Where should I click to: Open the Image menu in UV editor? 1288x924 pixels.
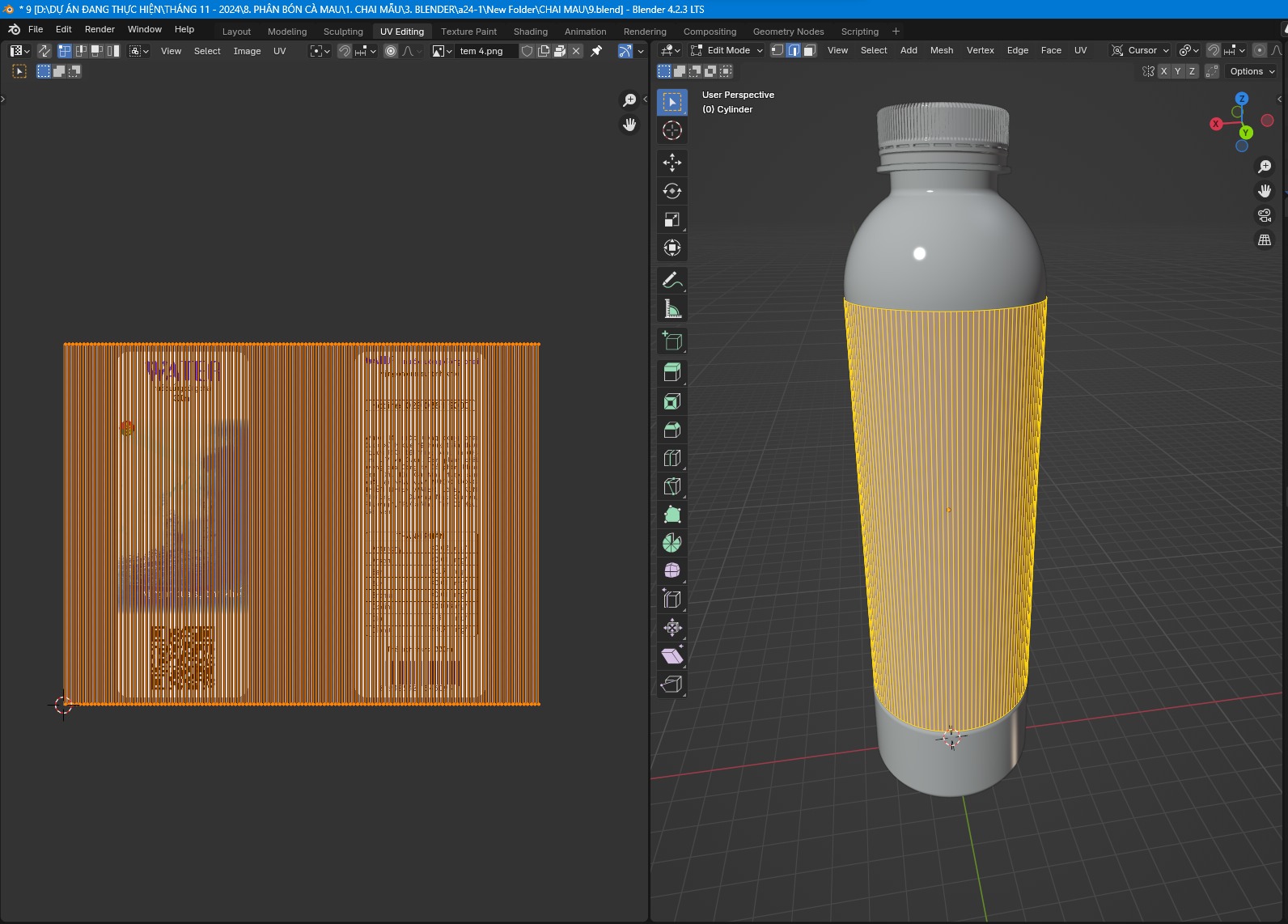[247, 51]
